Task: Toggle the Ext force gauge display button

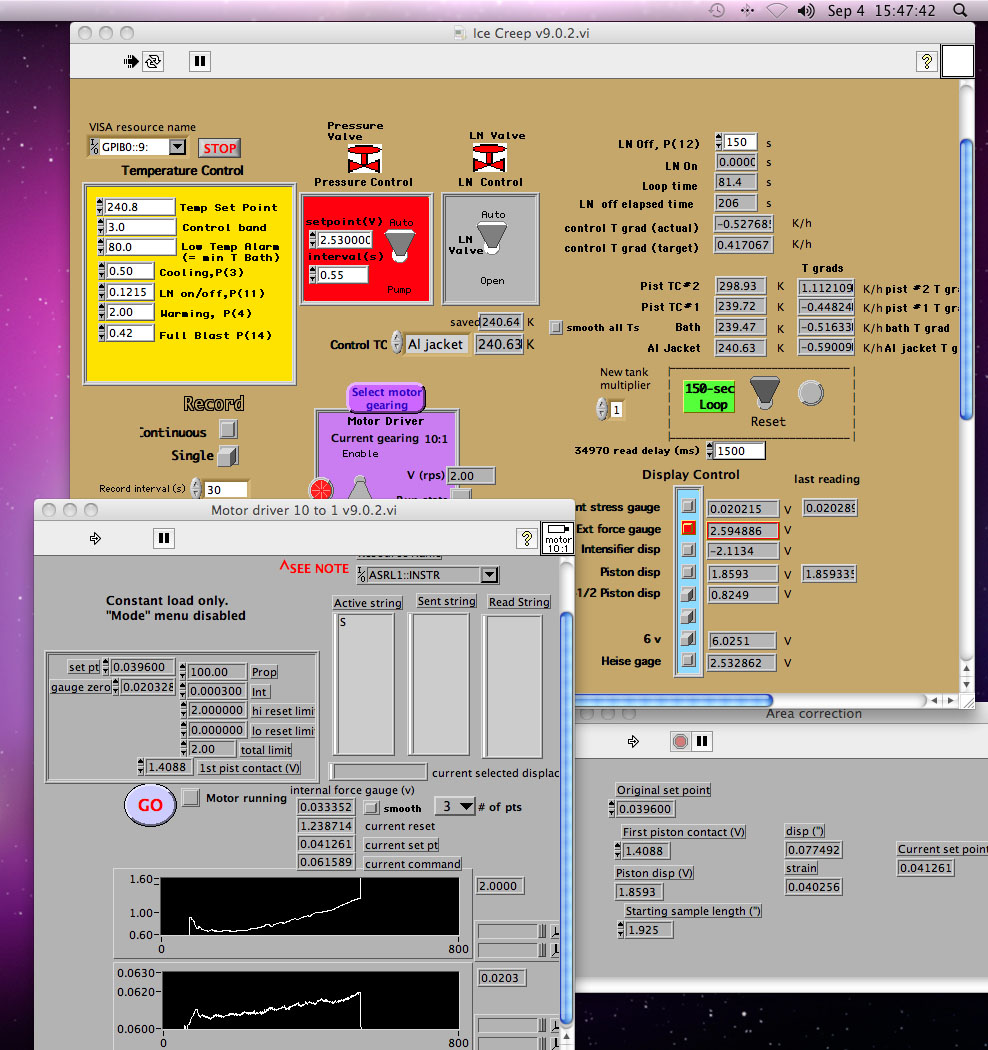Action: tap(688, 529)
